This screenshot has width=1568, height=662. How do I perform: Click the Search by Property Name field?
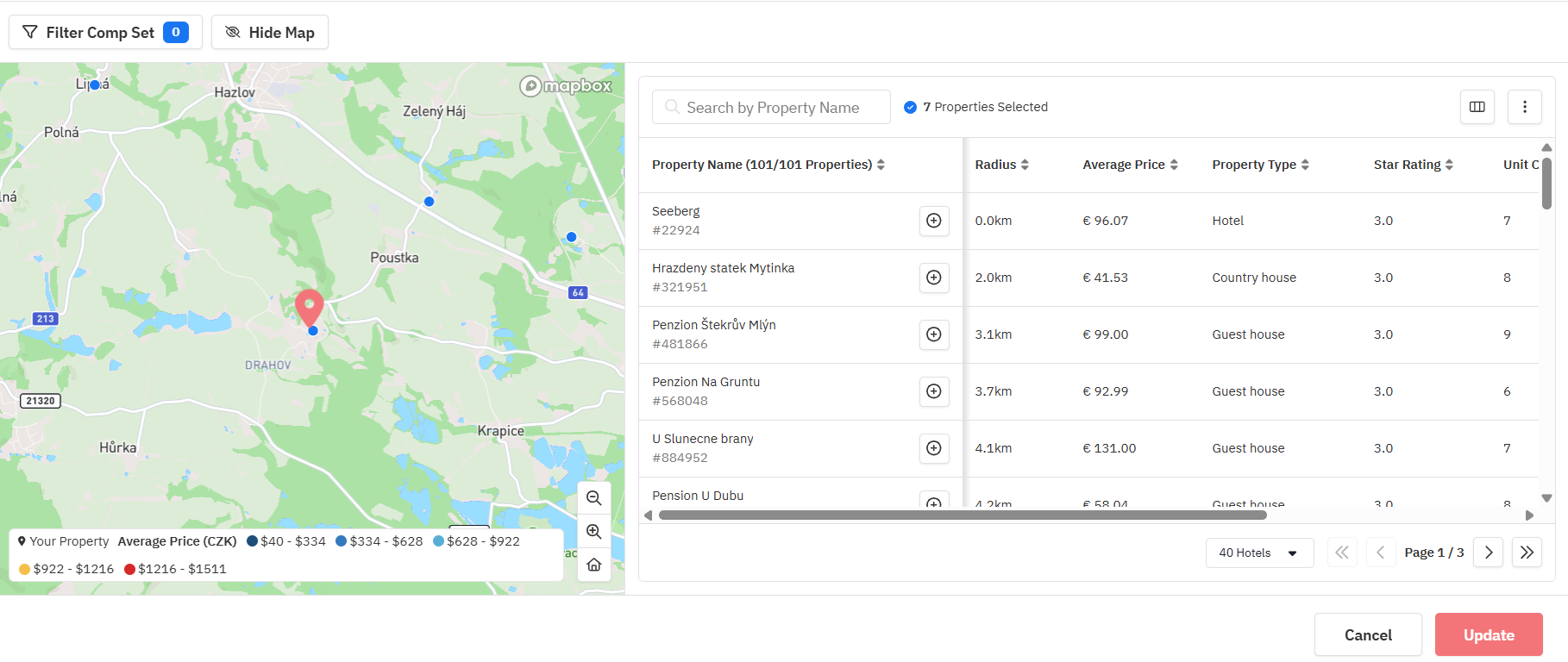(x=772, y=108)
